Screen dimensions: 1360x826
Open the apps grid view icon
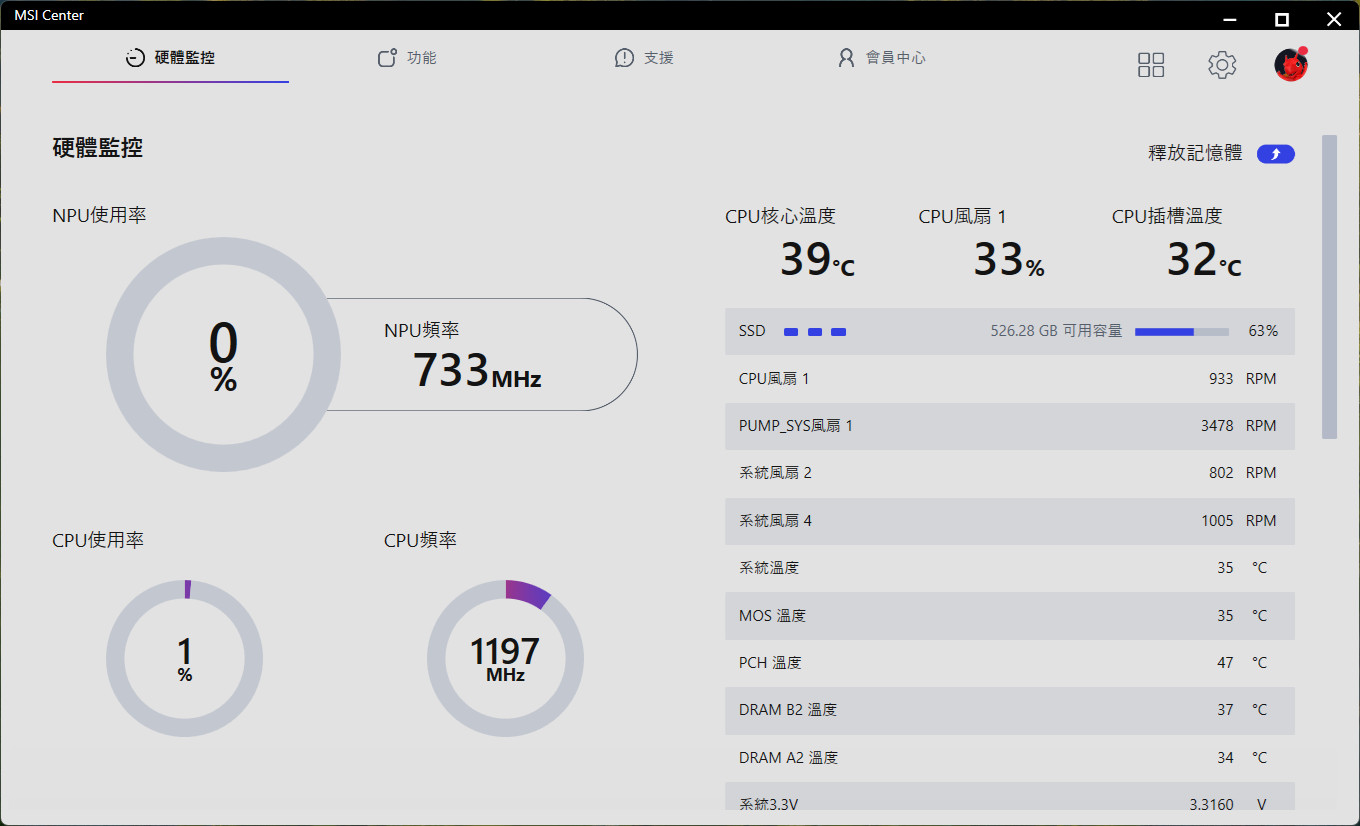point(1151,65)
